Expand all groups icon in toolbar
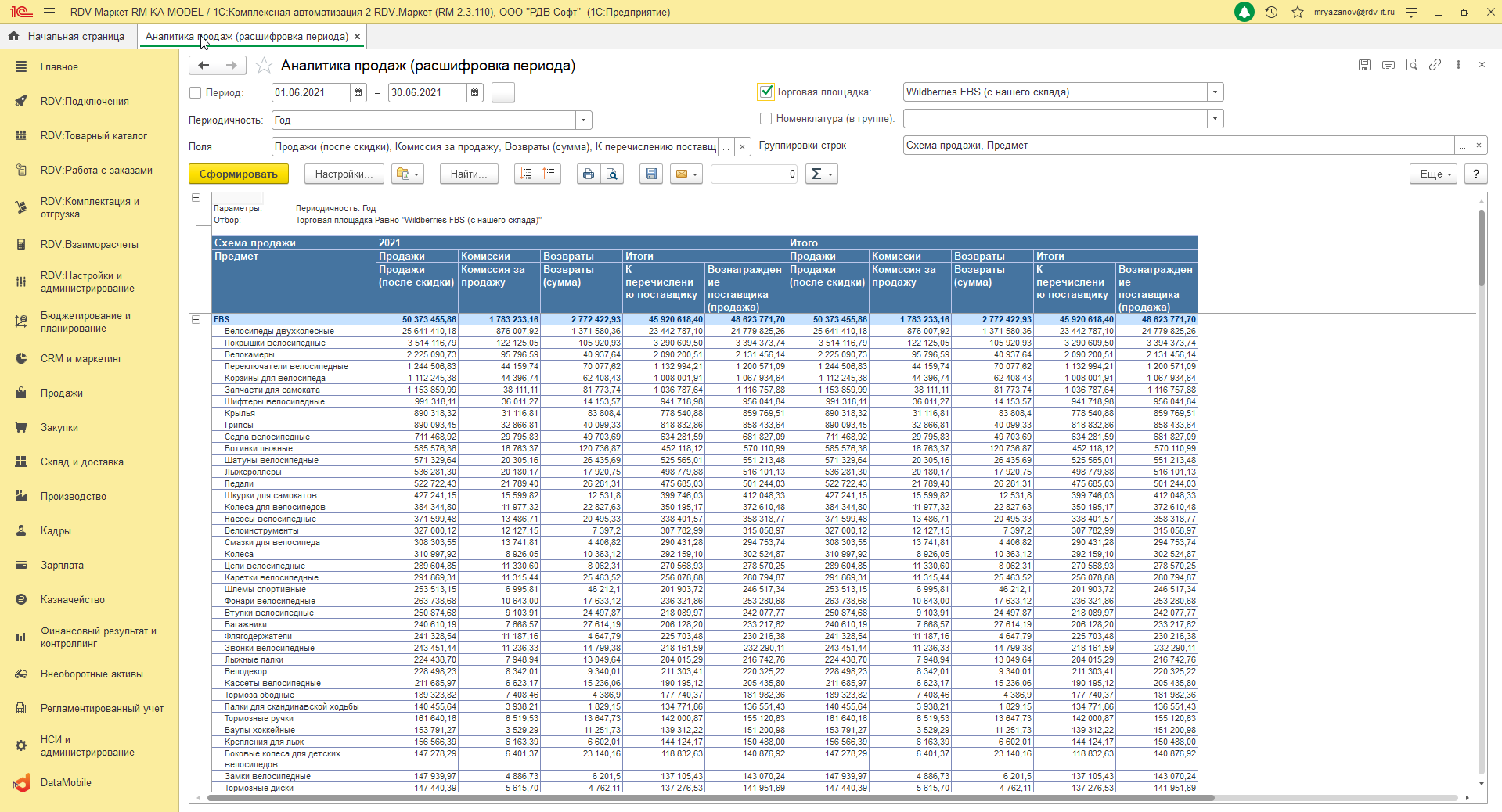 click(x=526, y=174)
